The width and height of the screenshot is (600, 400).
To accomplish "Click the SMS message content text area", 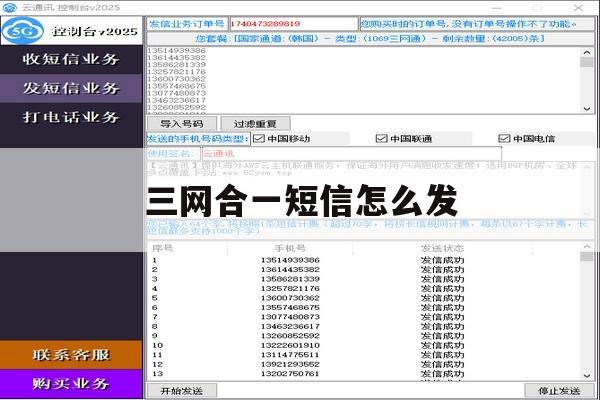I will pos(365,190).
